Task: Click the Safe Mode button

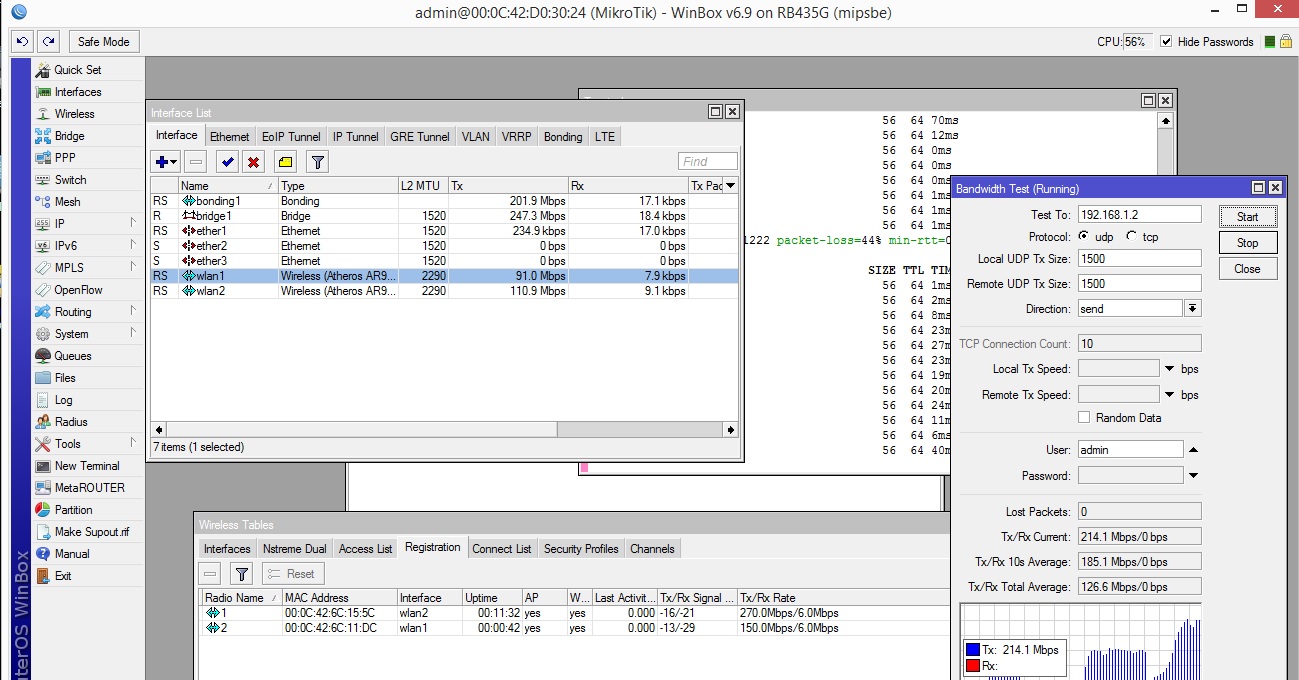Action: pyautogui.click(x=104, y=42)
